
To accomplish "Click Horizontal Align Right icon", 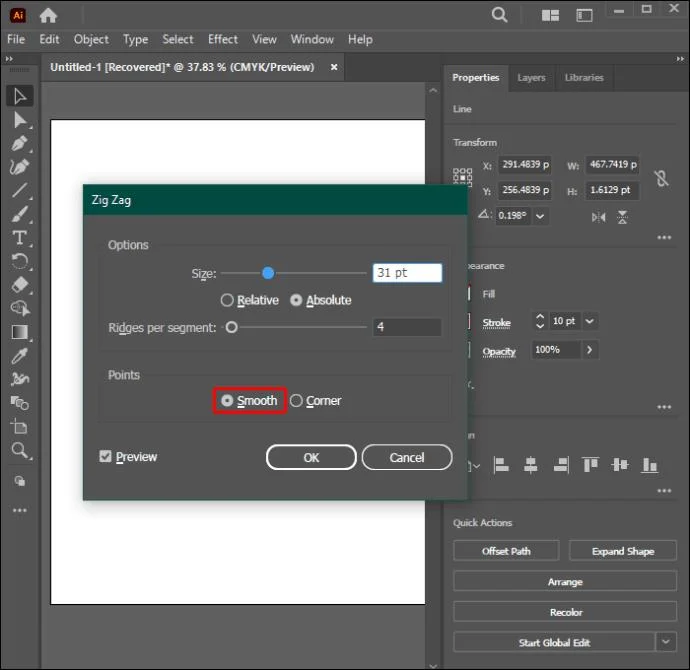I will 561,465.
